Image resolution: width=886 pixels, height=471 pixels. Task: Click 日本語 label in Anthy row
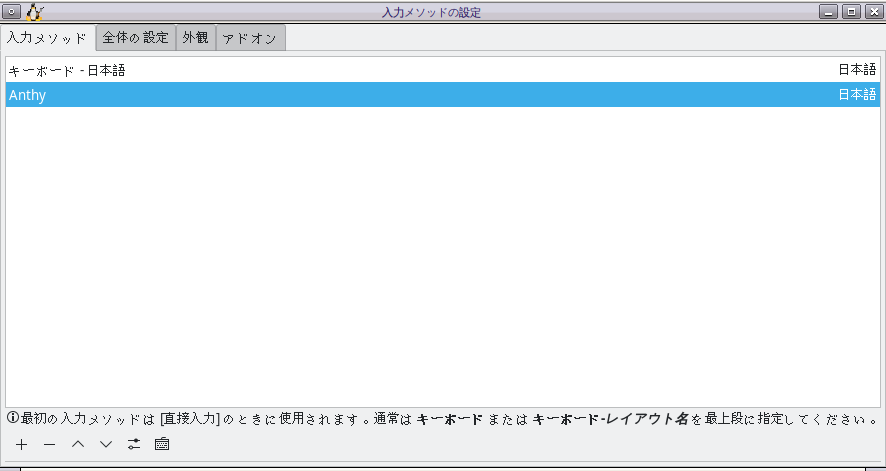pyautogui.click(x=857, y=94)
